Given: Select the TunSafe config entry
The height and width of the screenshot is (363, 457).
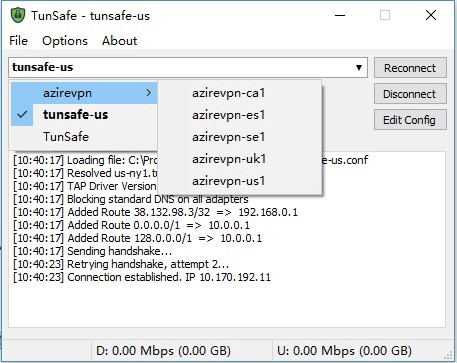Looking at the screenshot, I should click(84, 137).
